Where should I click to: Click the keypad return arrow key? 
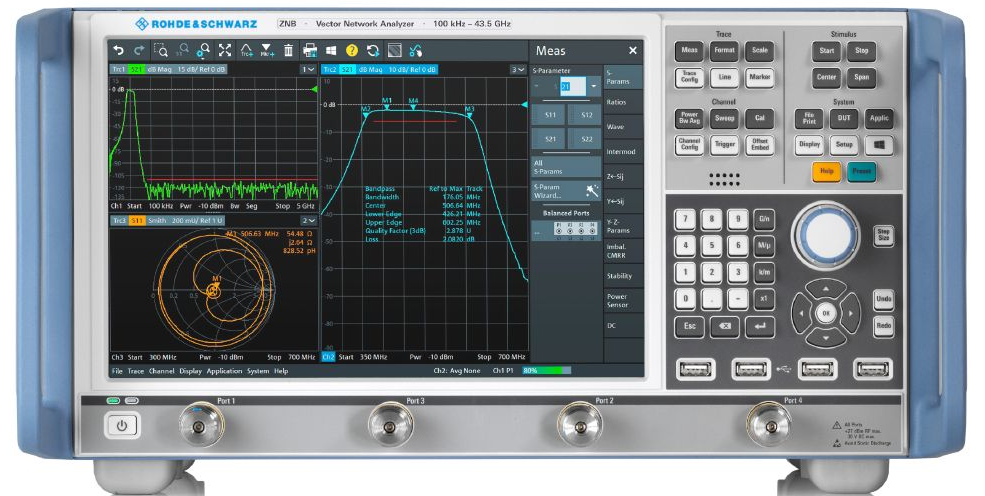click(x=760, y=326)
